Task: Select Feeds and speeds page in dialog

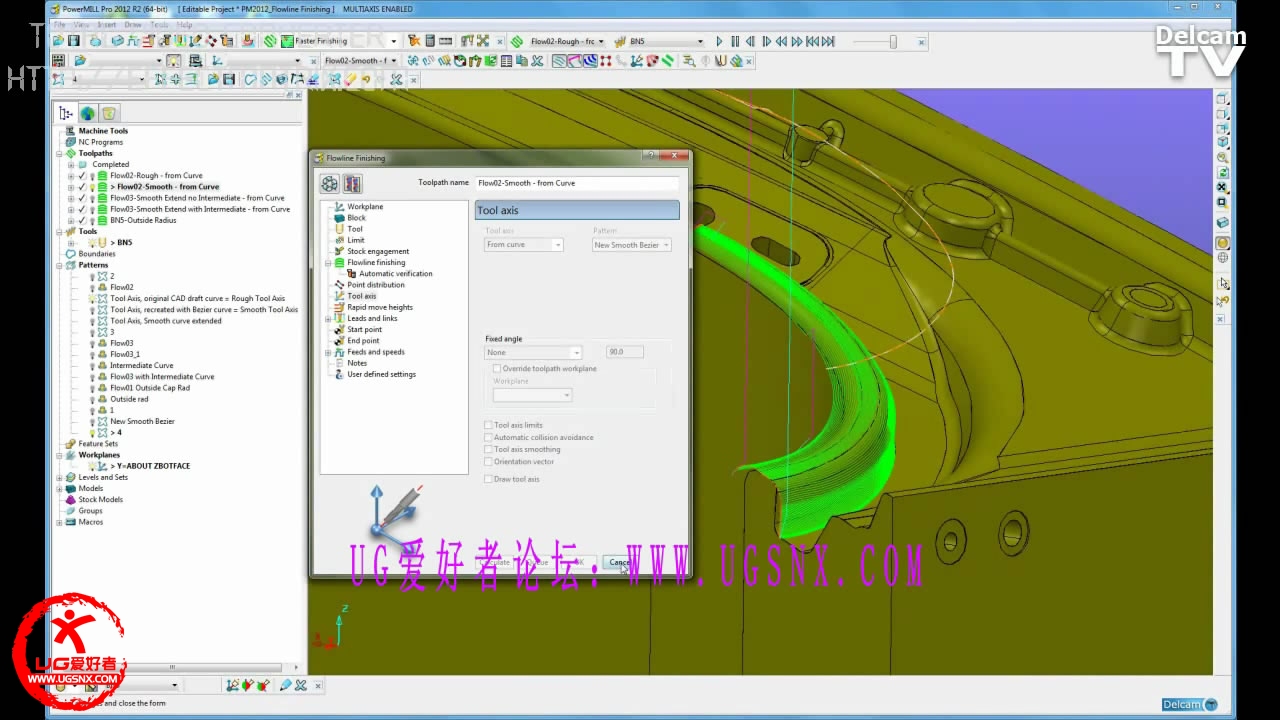Action: pos(376,352)
